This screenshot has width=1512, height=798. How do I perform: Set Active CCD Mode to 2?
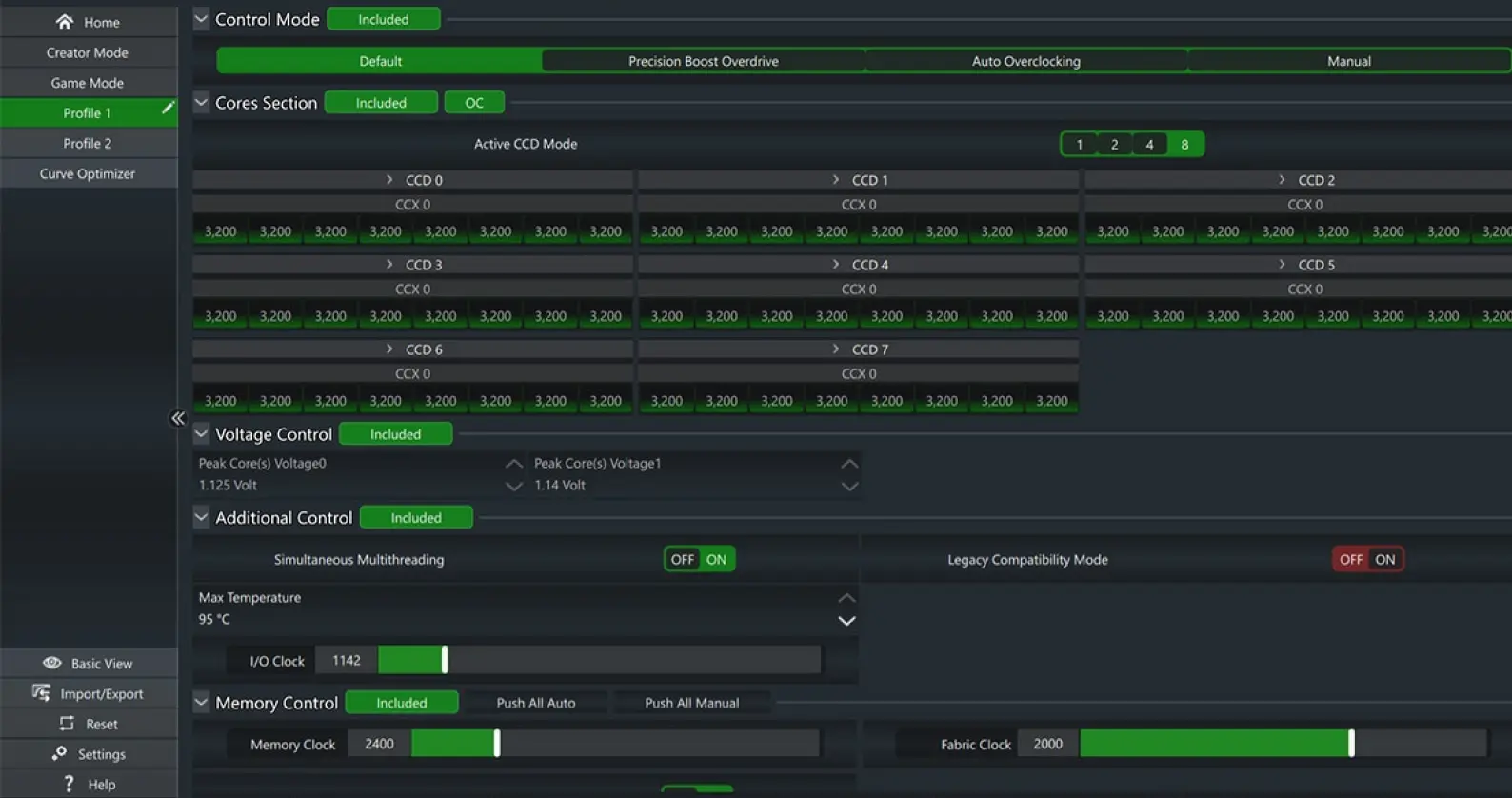[1114, 145]
